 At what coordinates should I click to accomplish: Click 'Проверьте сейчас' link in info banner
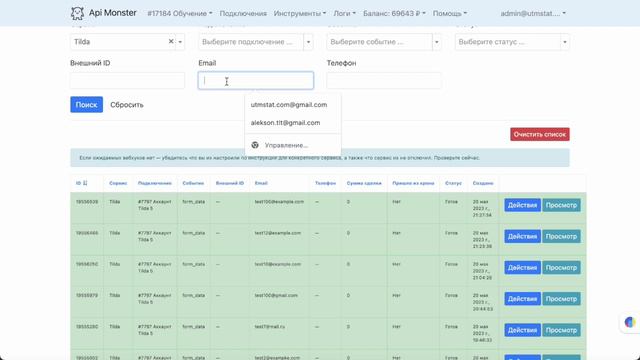click(x=457, y=158)
